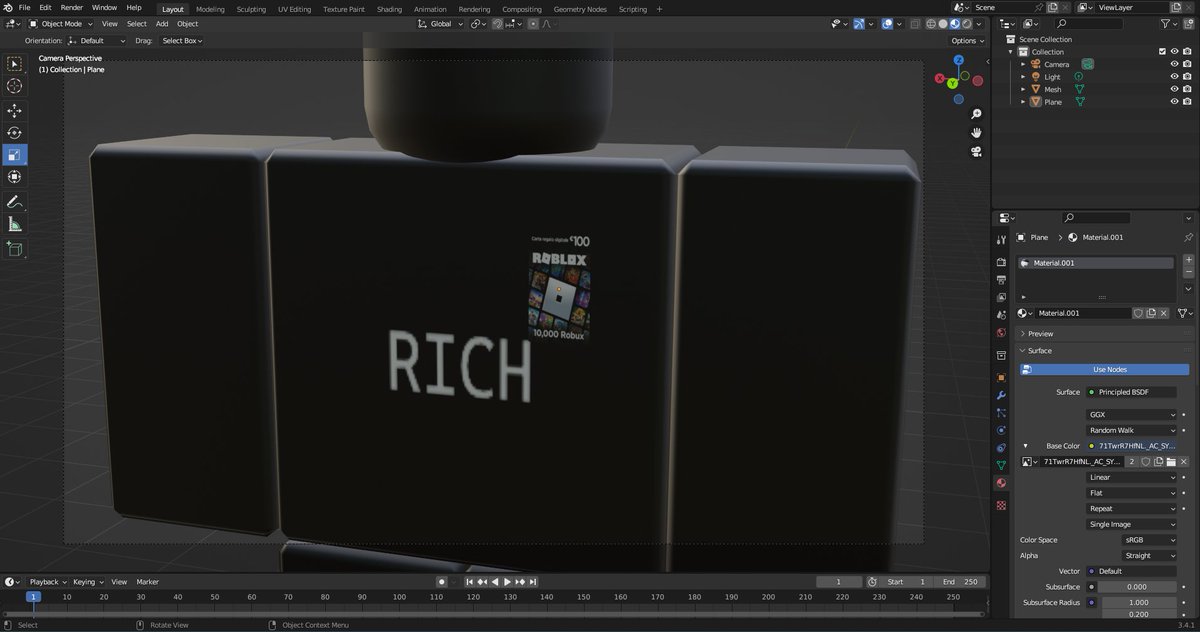The image size is (1200, 632).
Task: Click Subsurface Radius 1.000 field
Action: point(1137,603)
